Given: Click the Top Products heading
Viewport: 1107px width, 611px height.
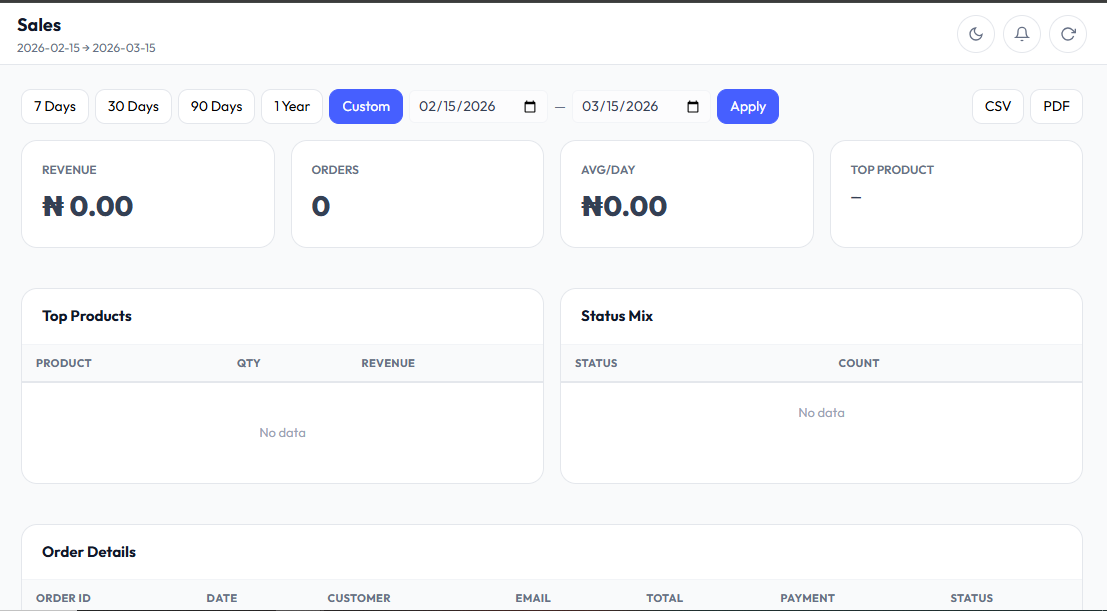Looking at the screenshot, I should click(x=87, y=316).
